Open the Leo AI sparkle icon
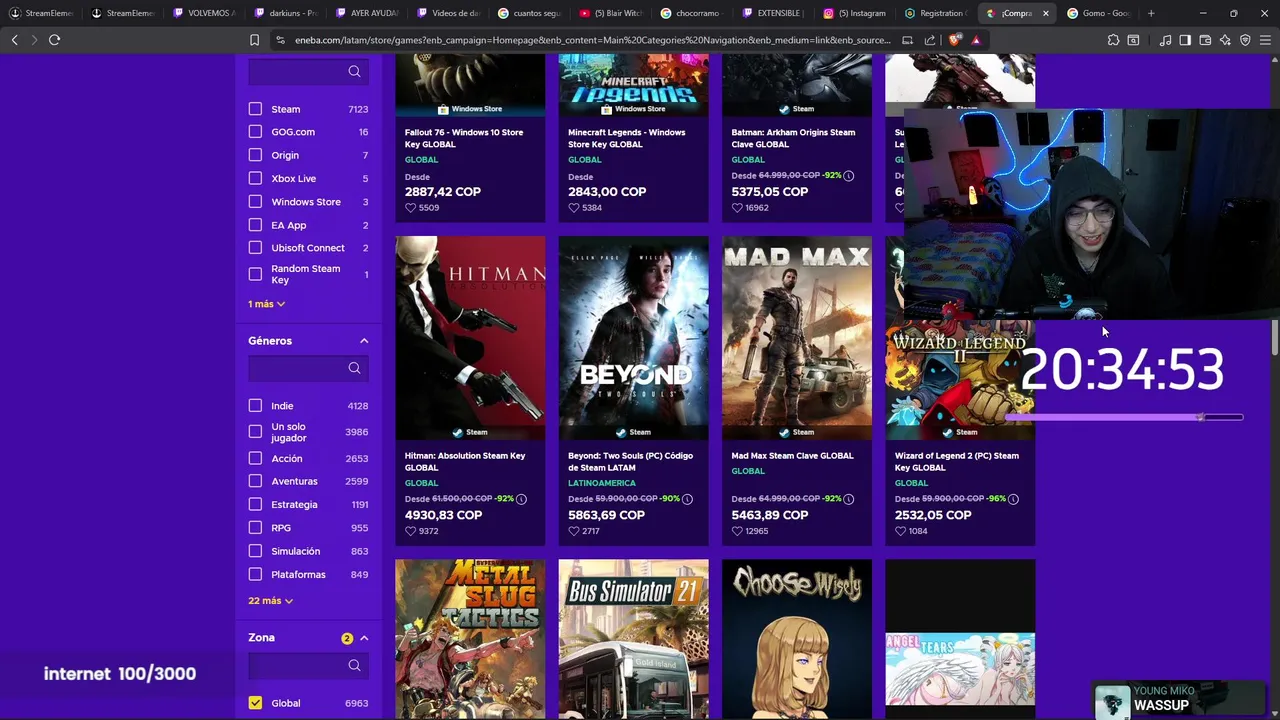This screenshot has height=720, width=1280. click(1225, 40)
